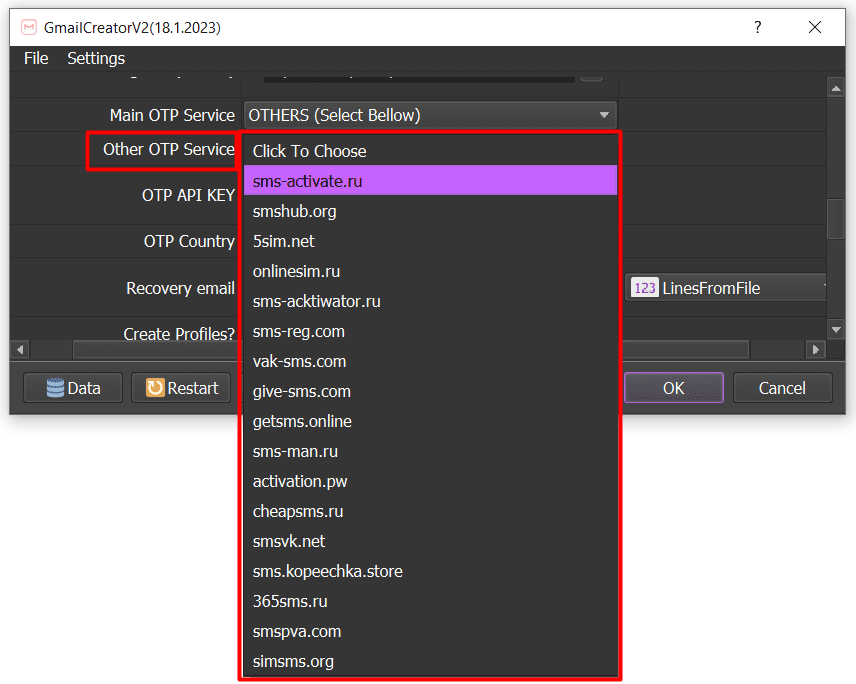Click the GmailCreatorV2 app icon

pos(29,27)
